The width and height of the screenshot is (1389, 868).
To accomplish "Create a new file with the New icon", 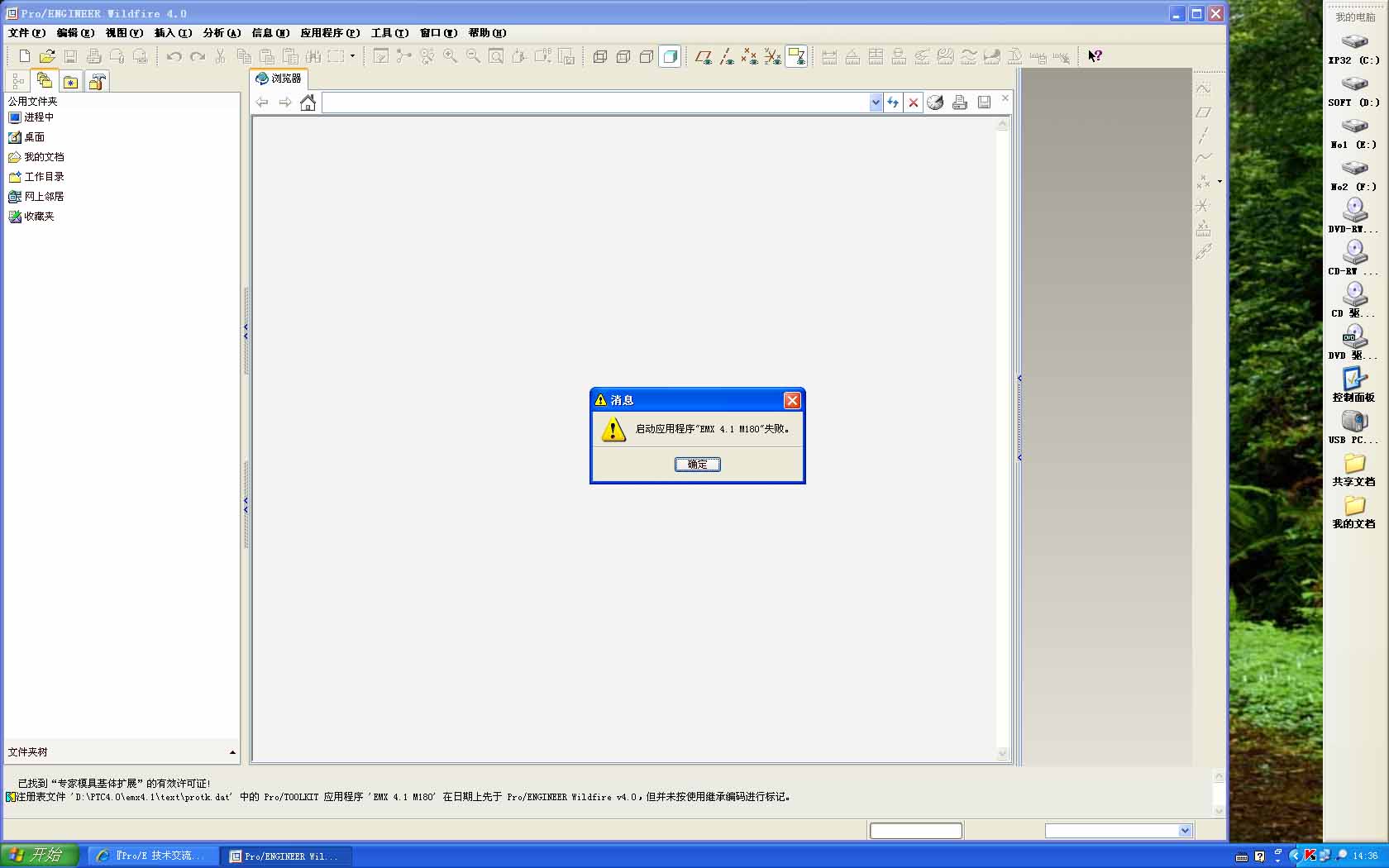I will click(24, 56).
